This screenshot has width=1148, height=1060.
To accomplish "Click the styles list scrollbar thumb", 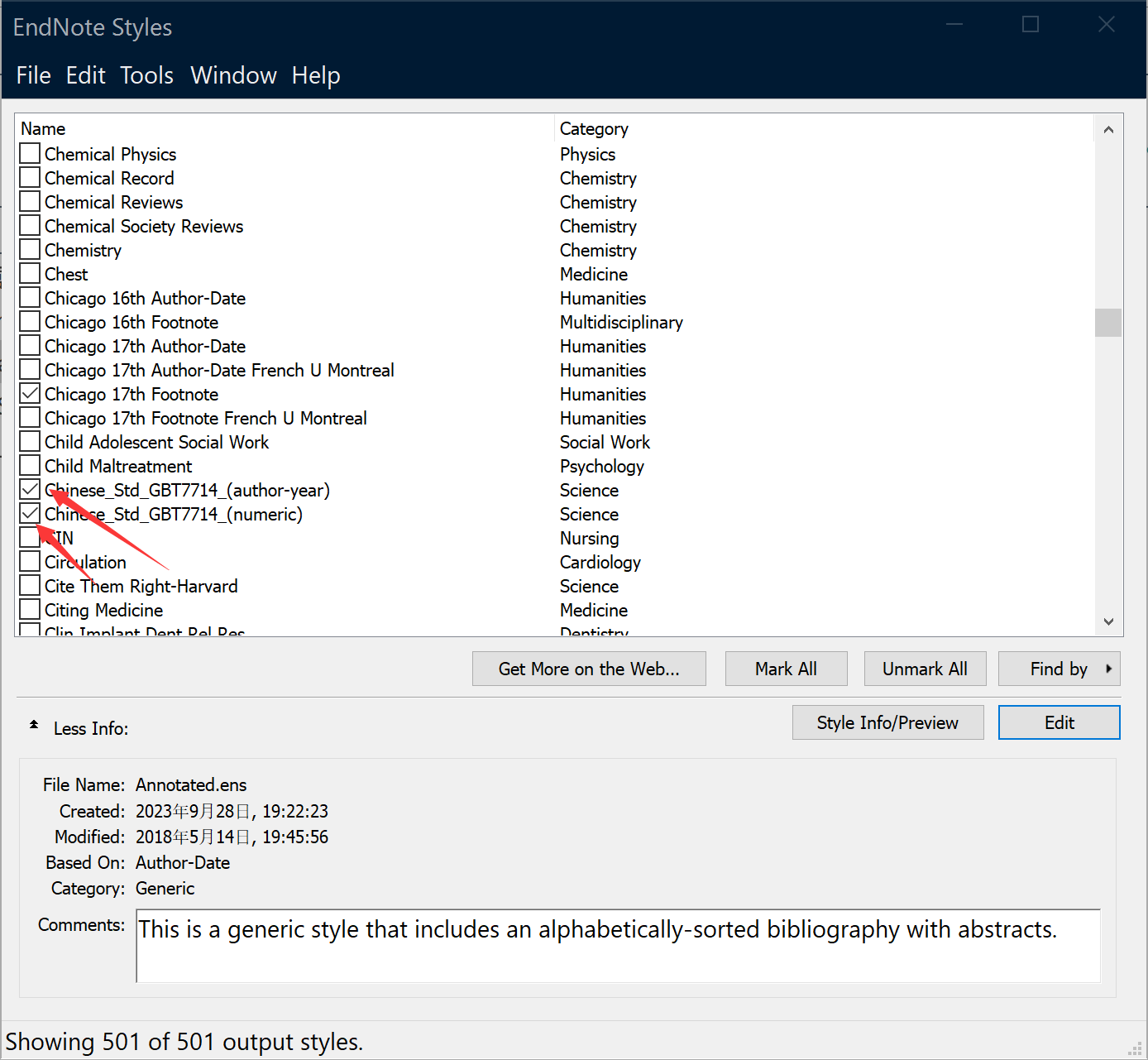I will [x=1108, y=323].
